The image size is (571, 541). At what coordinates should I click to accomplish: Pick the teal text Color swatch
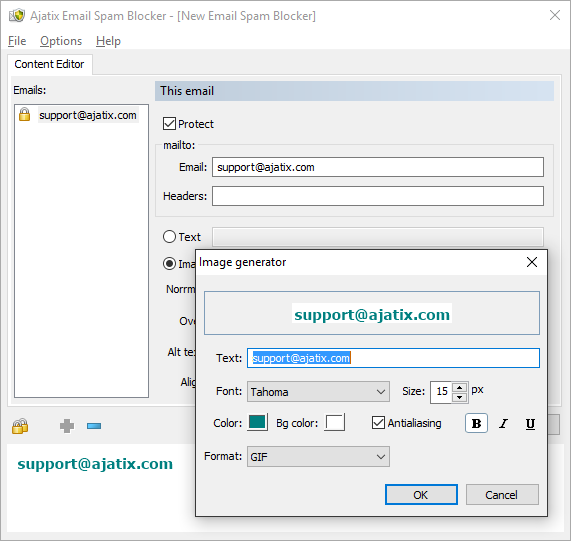click(257, 422)
